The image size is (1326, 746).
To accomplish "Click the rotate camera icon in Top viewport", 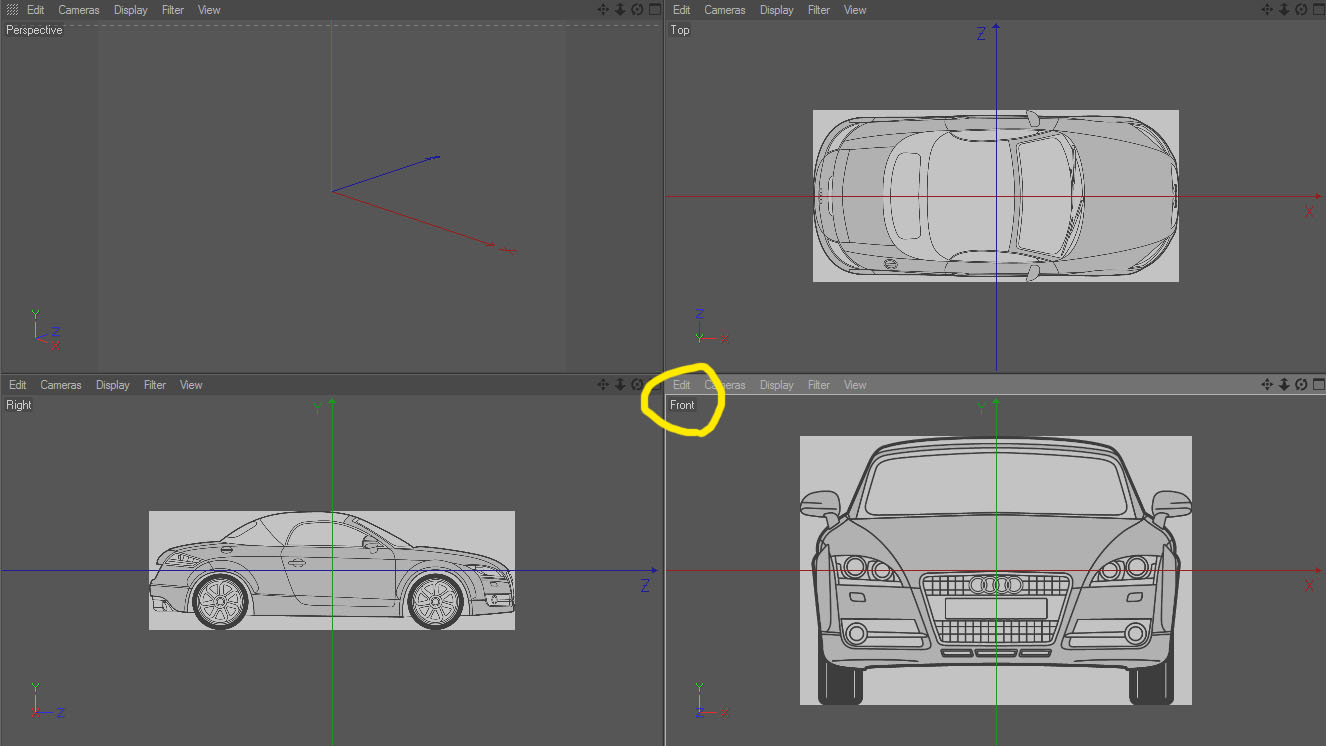I will pos(1301,10).
